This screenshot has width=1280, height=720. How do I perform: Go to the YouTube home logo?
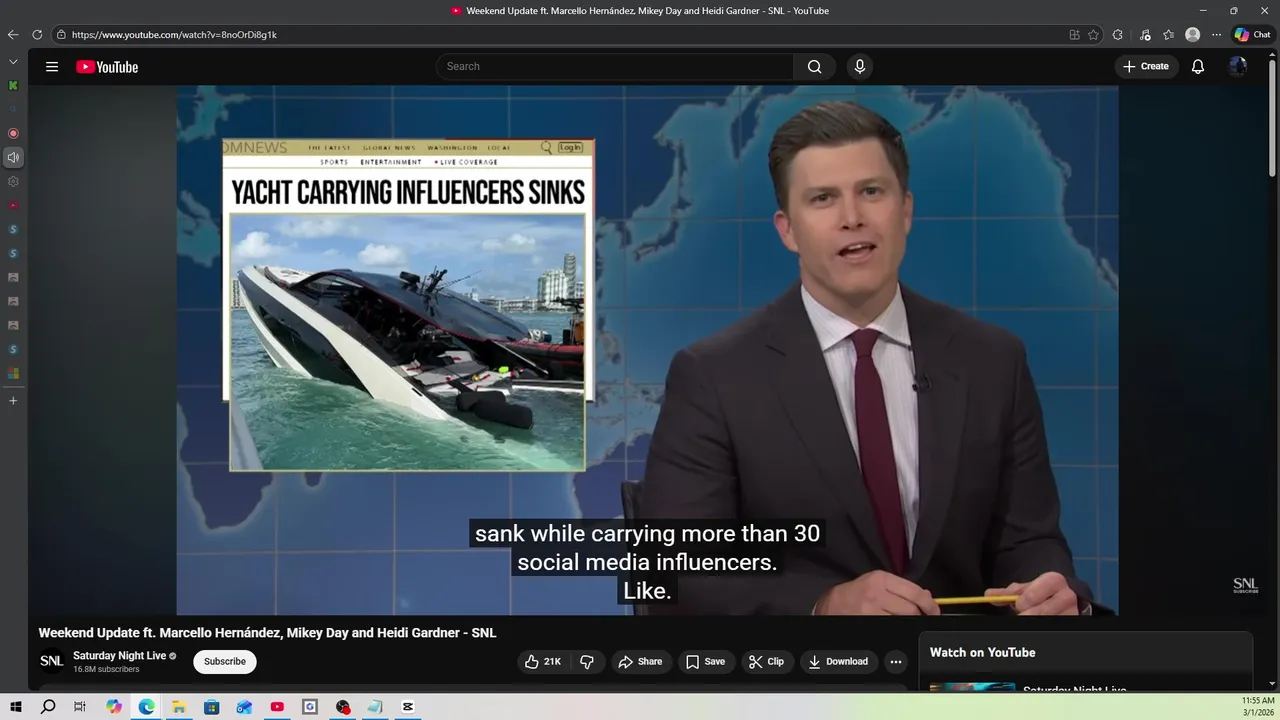click(107, 67)
